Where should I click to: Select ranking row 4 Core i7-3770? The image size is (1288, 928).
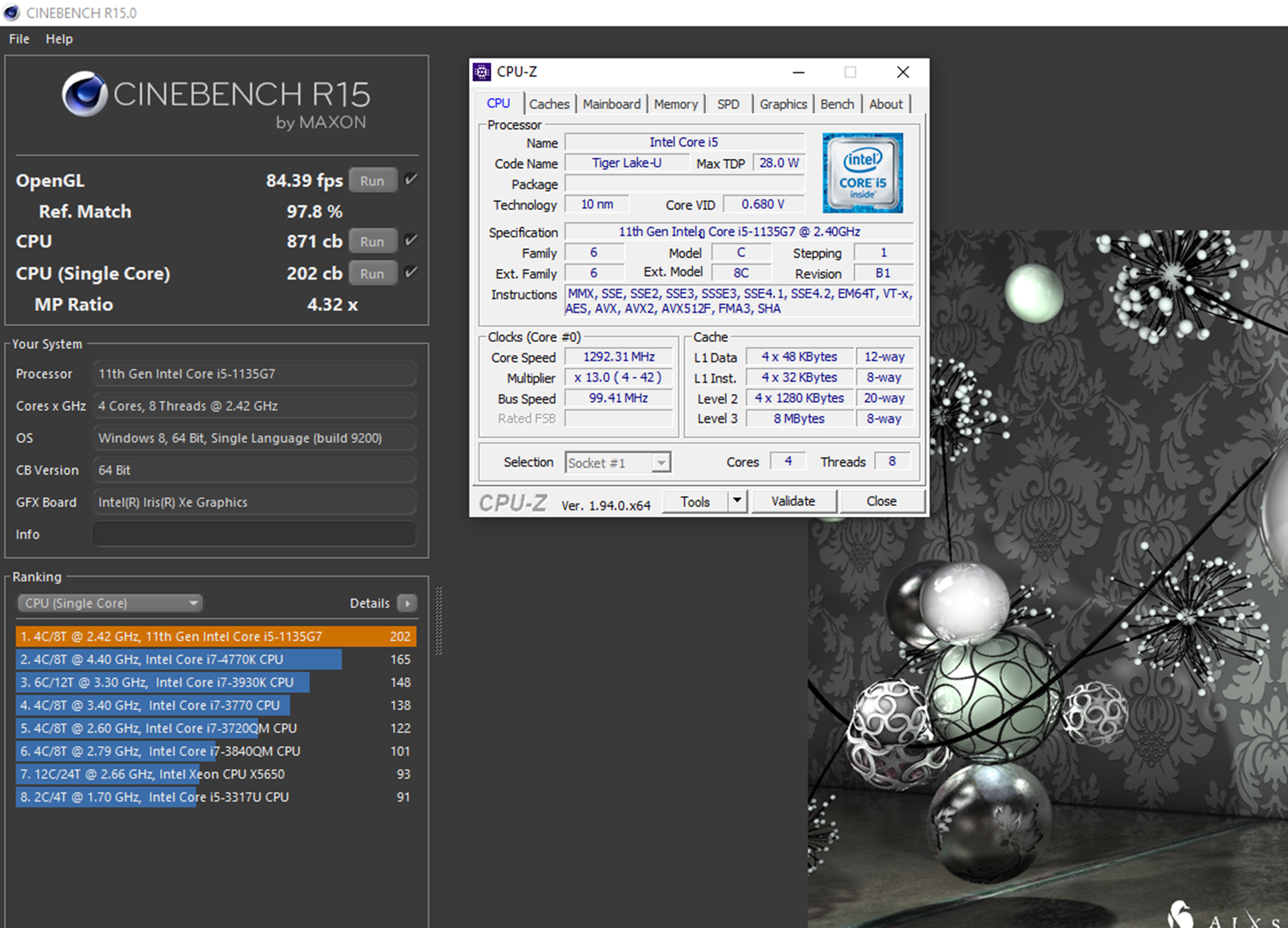[x=216, y=705]
